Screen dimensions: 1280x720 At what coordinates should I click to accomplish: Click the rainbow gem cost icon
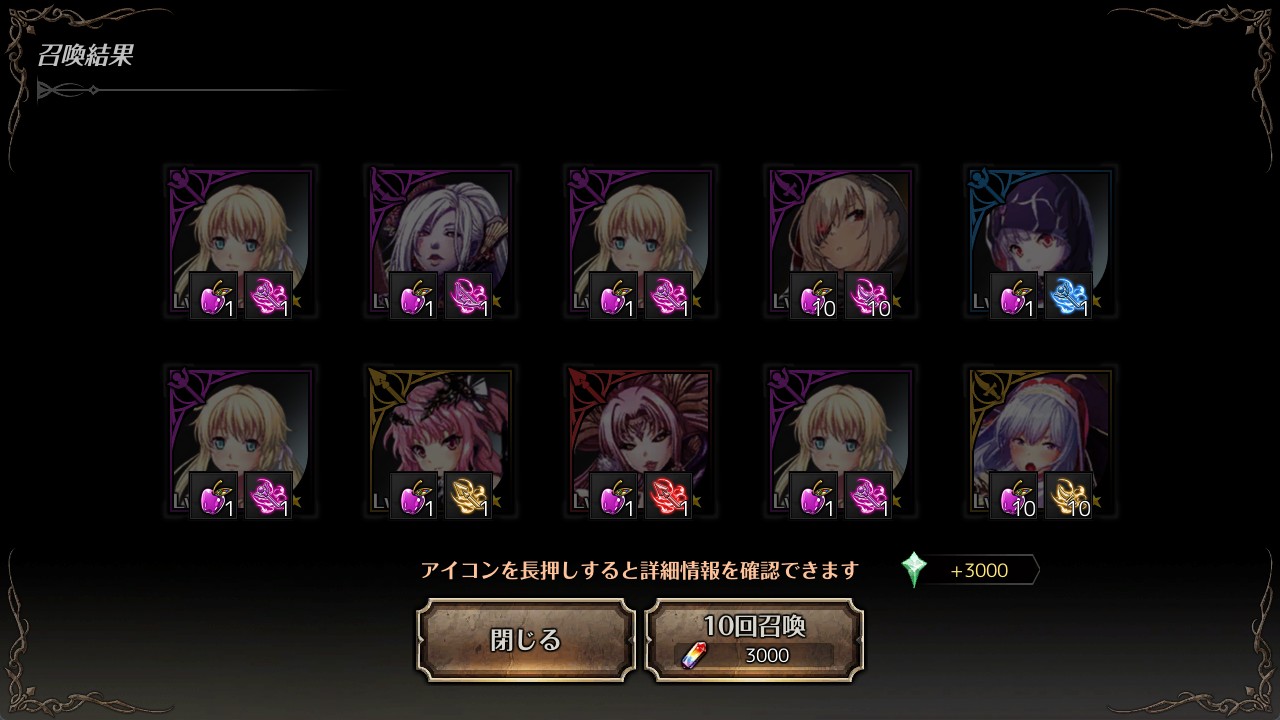pos(694,656)
